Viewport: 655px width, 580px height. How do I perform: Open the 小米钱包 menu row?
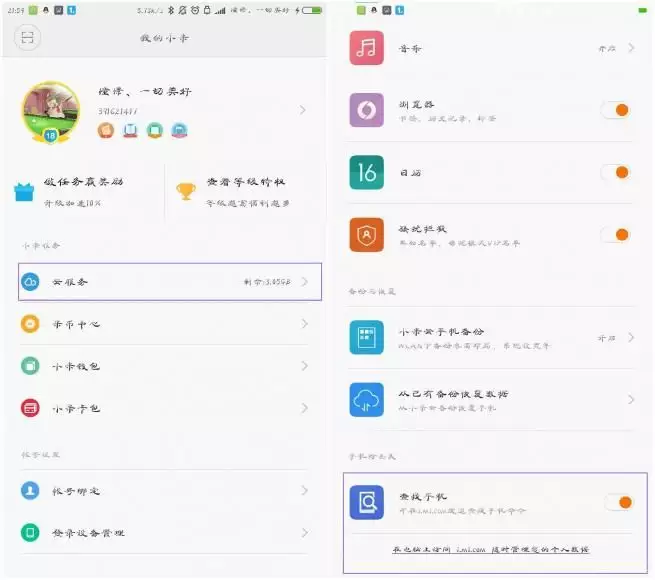pyautogui.click(x=165, y=366)
